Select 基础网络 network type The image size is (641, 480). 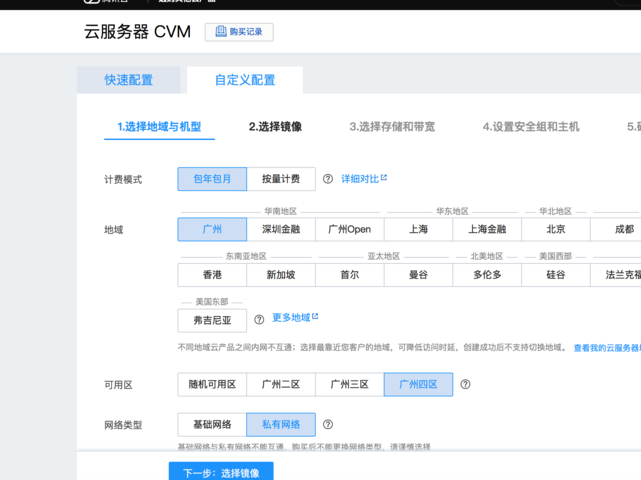(x=212, y=424)
